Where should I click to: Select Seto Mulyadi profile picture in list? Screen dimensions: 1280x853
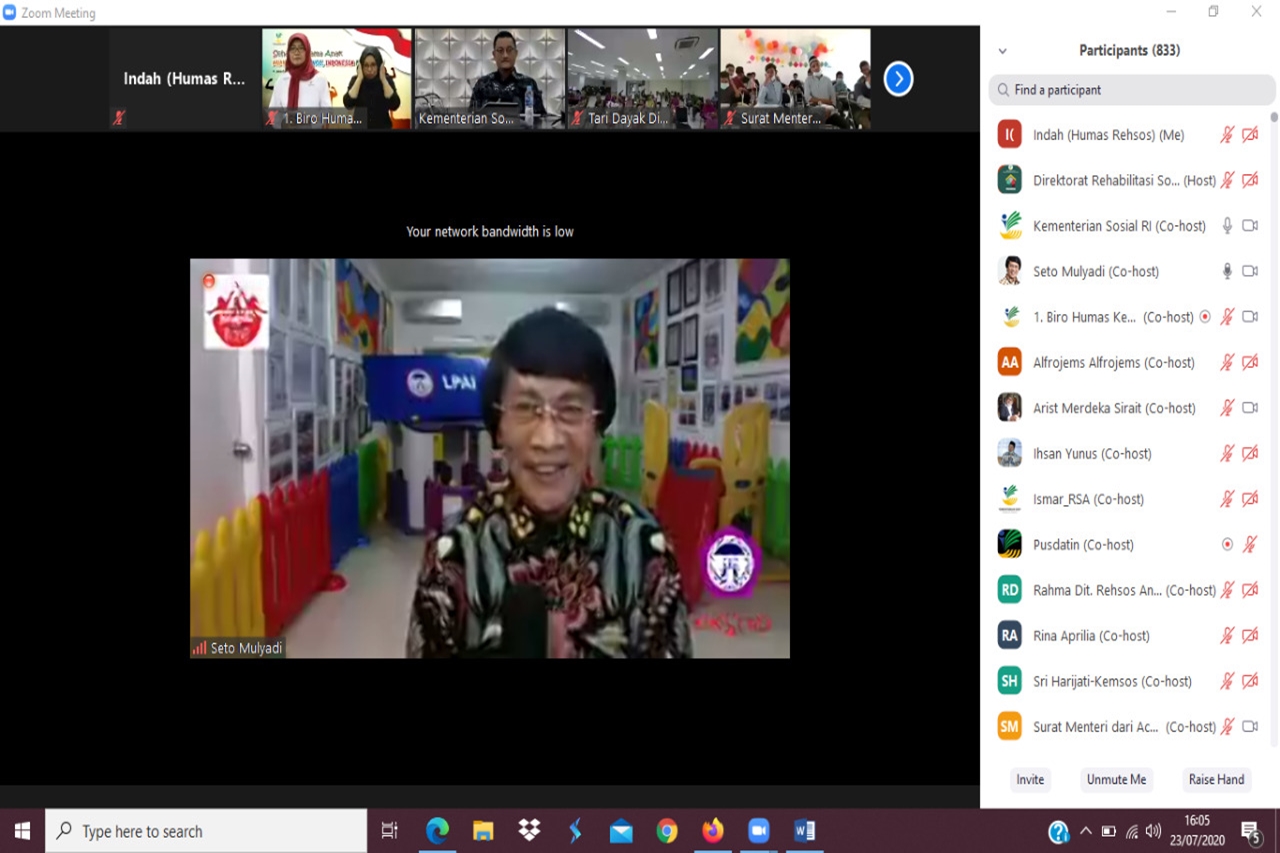click(1010, 271)
